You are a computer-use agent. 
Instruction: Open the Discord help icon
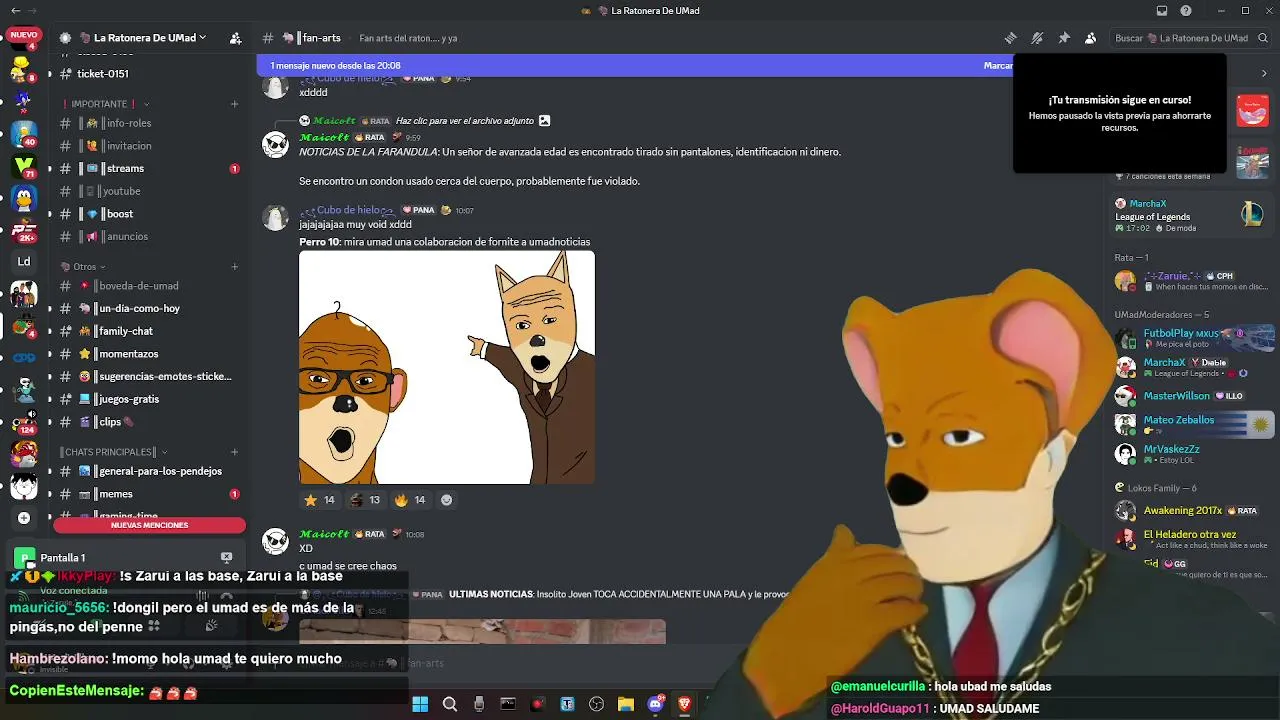1186,11
